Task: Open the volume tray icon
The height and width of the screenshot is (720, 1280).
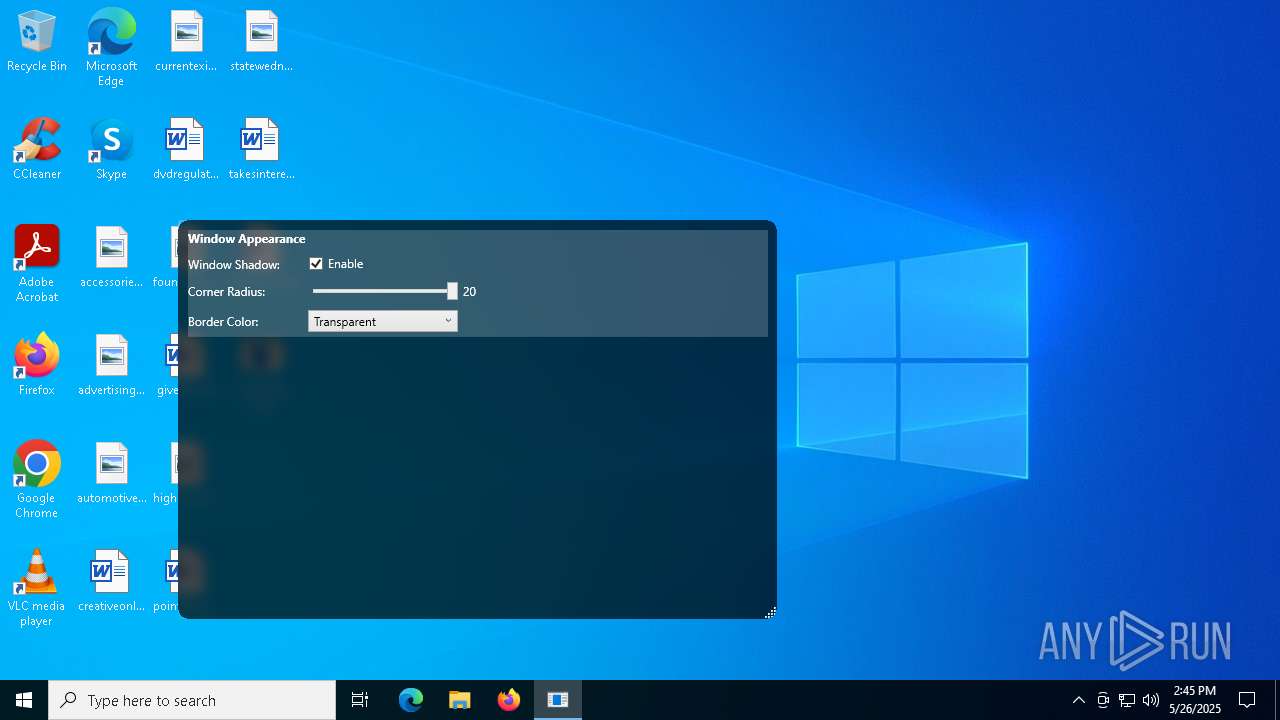Action: coord(1151,700)
